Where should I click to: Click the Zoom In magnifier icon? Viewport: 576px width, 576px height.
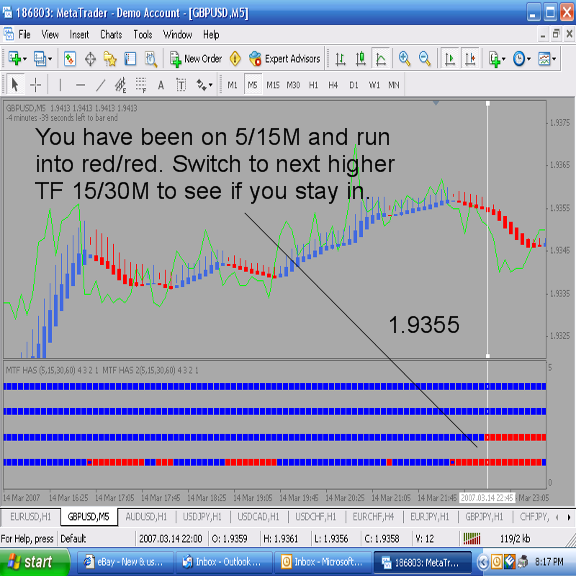[404, 59]
